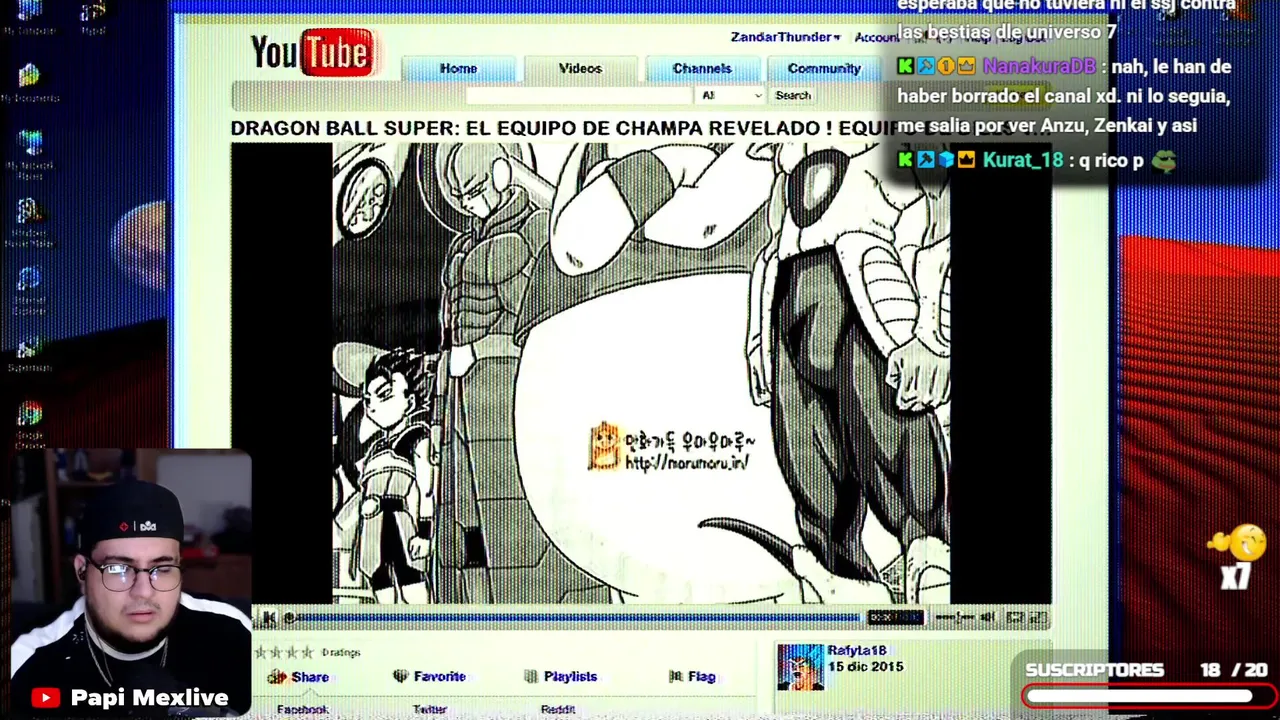Viewport: 1280px width, 720px height.
Task: Click the video elapsed time display
Action: [x=895, y=618]
